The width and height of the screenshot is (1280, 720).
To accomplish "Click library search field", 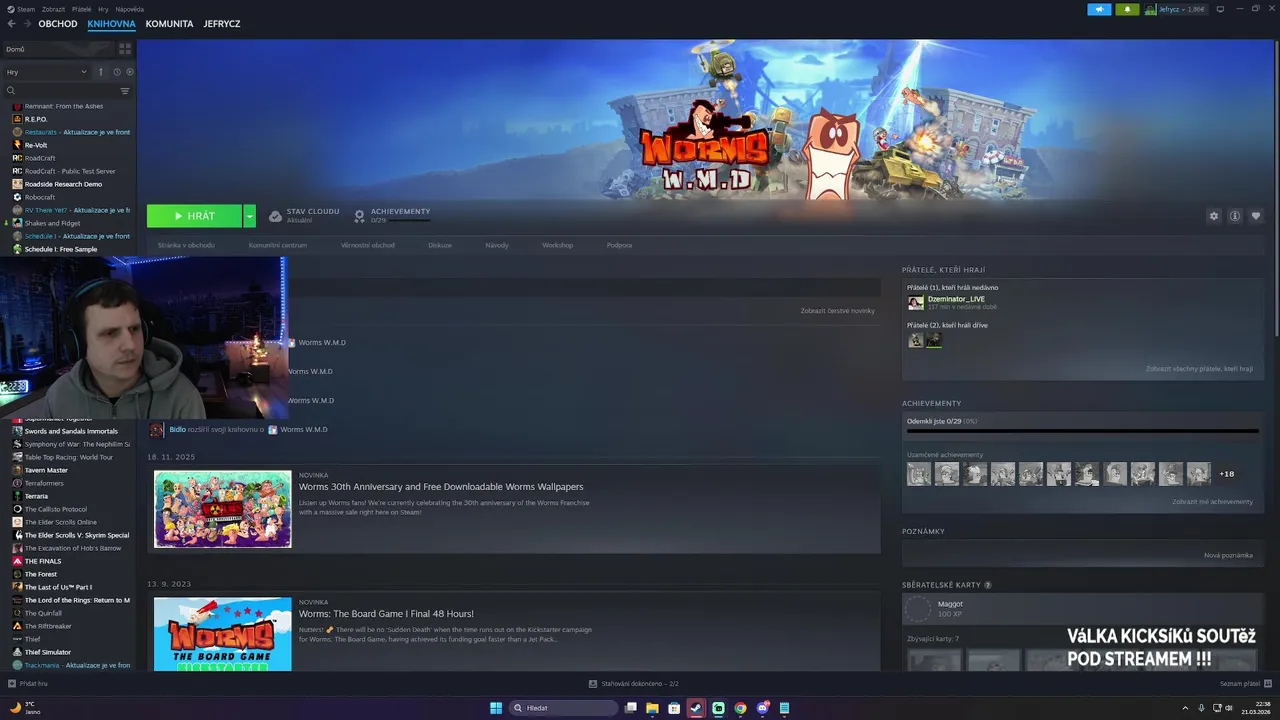I will tap(60, 91).
